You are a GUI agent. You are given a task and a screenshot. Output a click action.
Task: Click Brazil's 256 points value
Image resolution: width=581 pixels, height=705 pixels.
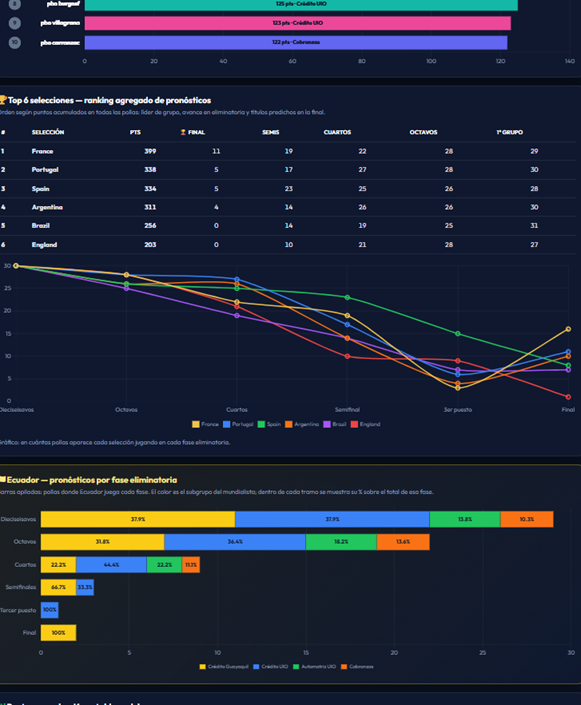point(150,226)
